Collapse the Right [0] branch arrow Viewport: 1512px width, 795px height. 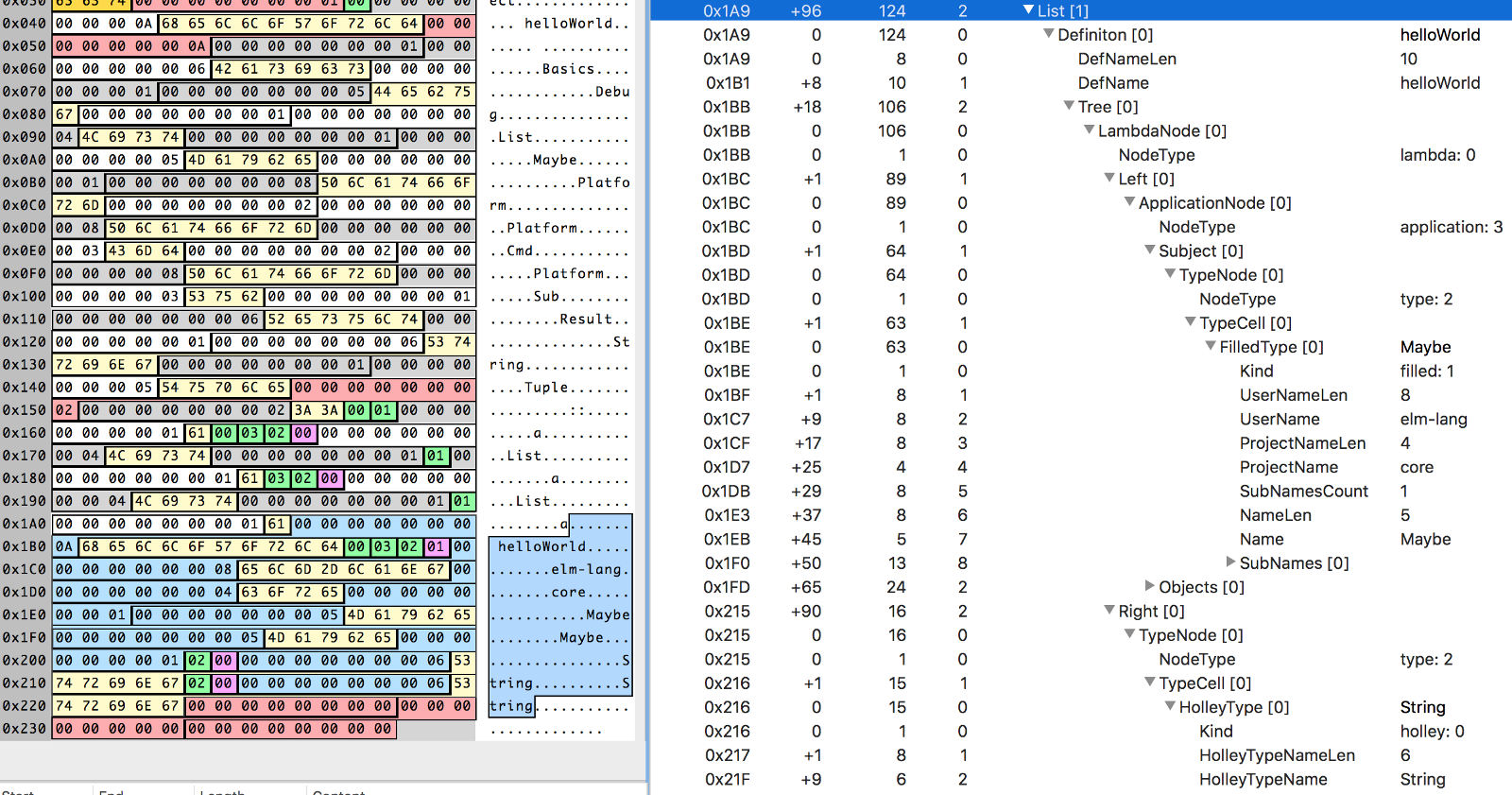pos(1109,611)
